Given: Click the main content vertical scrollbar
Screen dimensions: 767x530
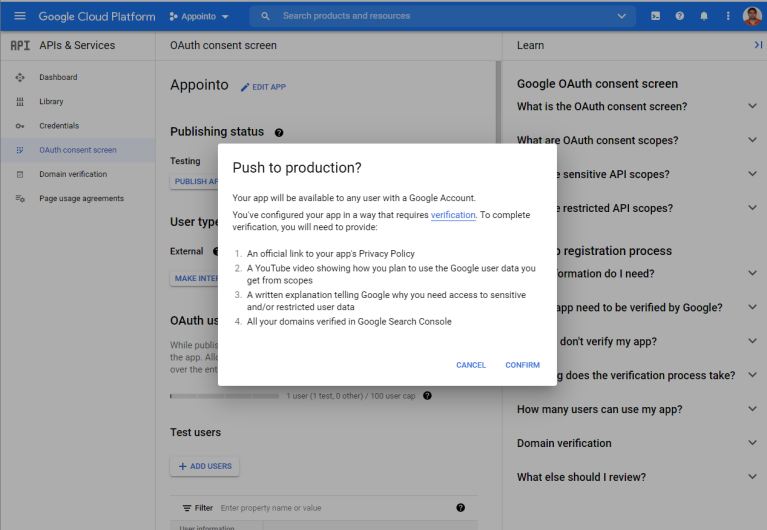Looking at the screenshot, I should (x=498, y=102).
